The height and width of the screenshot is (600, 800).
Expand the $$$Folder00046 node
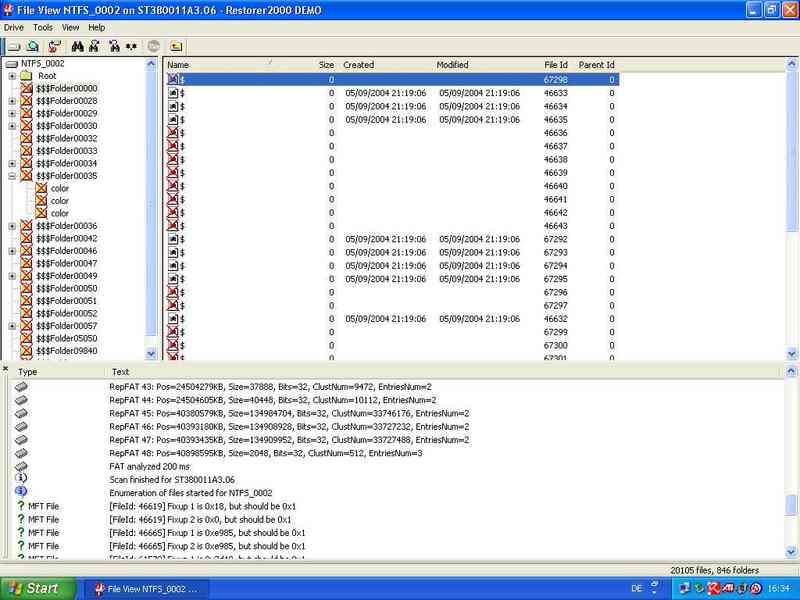coord(12,251)
